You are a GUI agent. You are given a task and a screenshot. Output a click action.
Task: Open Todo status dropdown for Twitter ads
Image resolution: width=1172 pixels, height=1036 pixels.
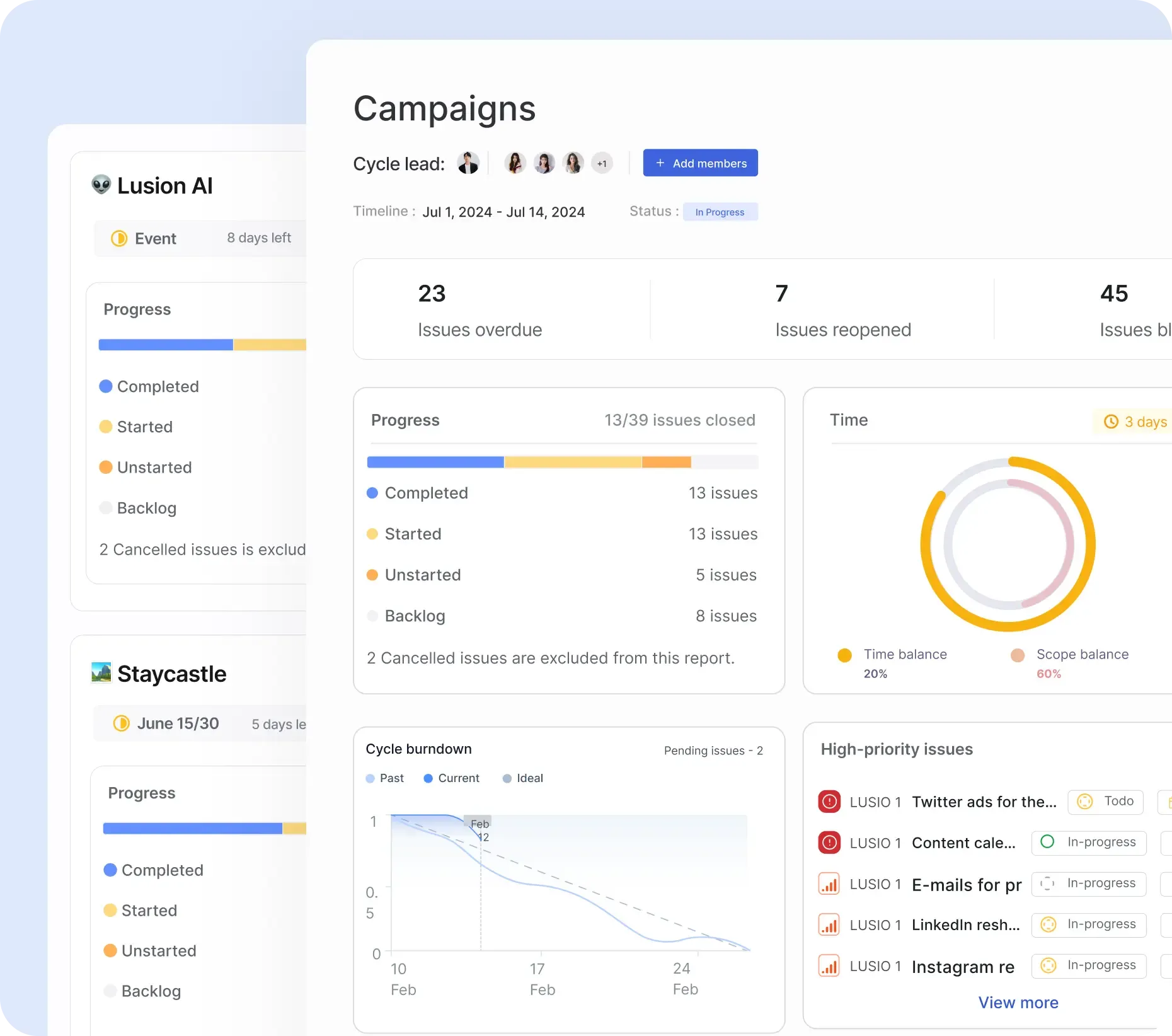[1105, 802]
